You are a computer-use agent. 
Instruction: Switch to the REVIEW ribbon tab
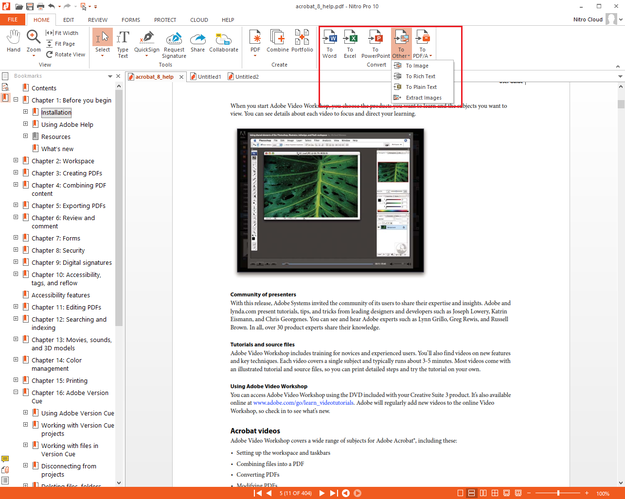coord(98,20)
